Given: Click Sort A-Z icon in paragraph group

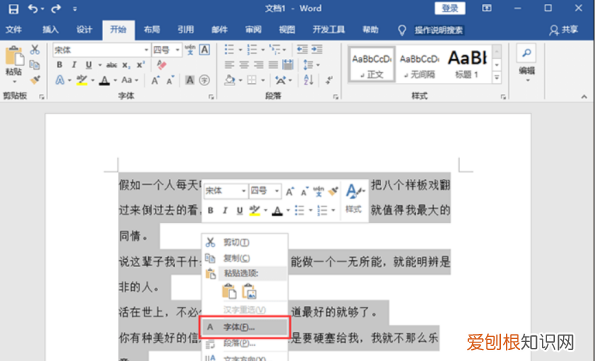Looking at the screenshot, I should tap(308, 80).
